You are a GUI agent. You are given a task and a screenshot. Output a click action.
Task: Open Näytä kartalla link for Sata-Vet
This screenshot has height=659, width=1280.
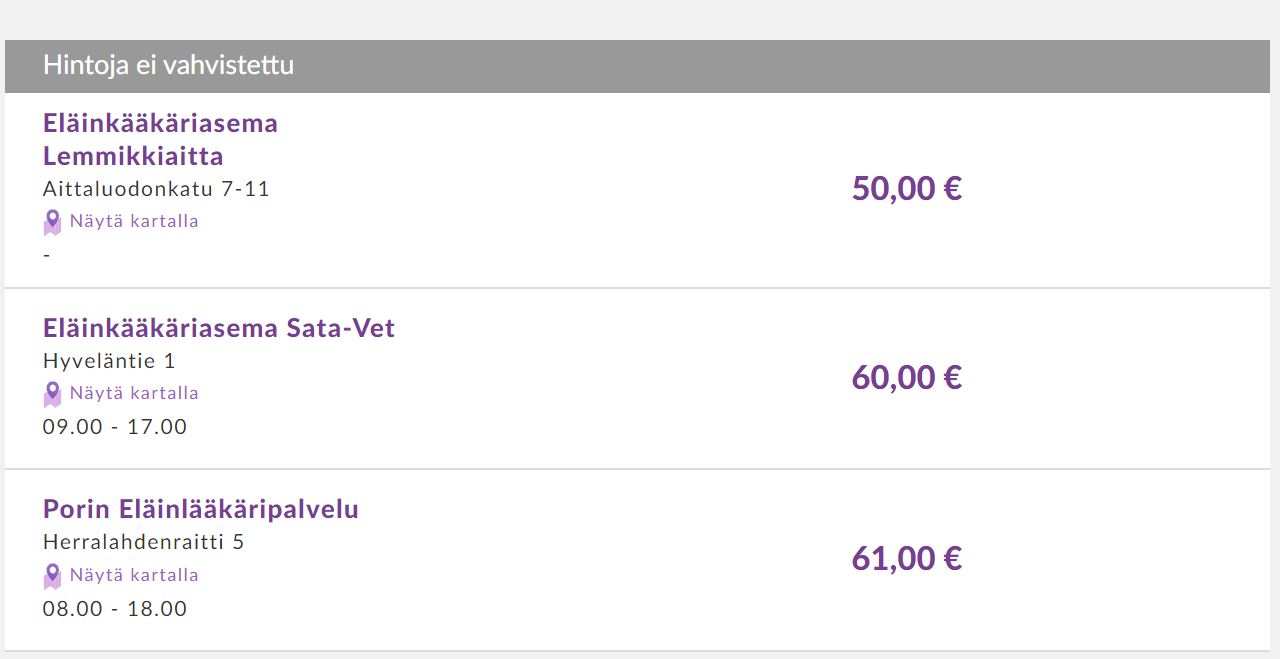pos(134,393)
